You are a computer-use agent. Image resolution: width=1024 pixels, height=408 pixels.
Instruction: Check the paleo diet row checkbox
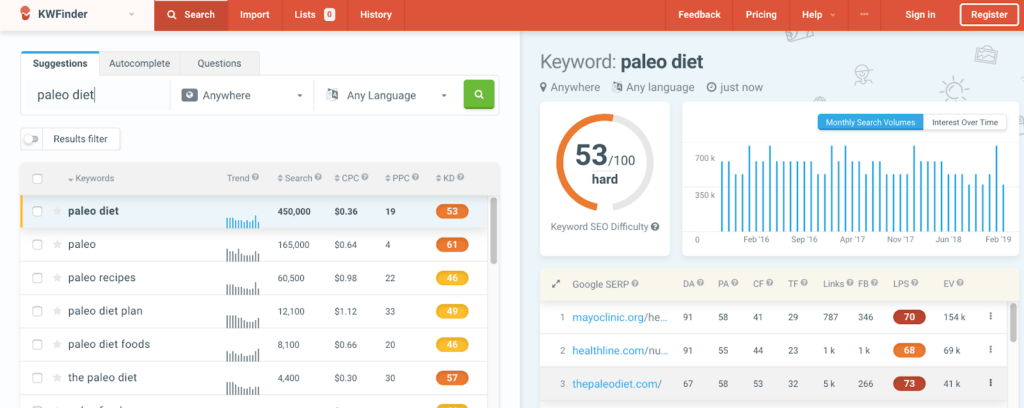[37, 211]
